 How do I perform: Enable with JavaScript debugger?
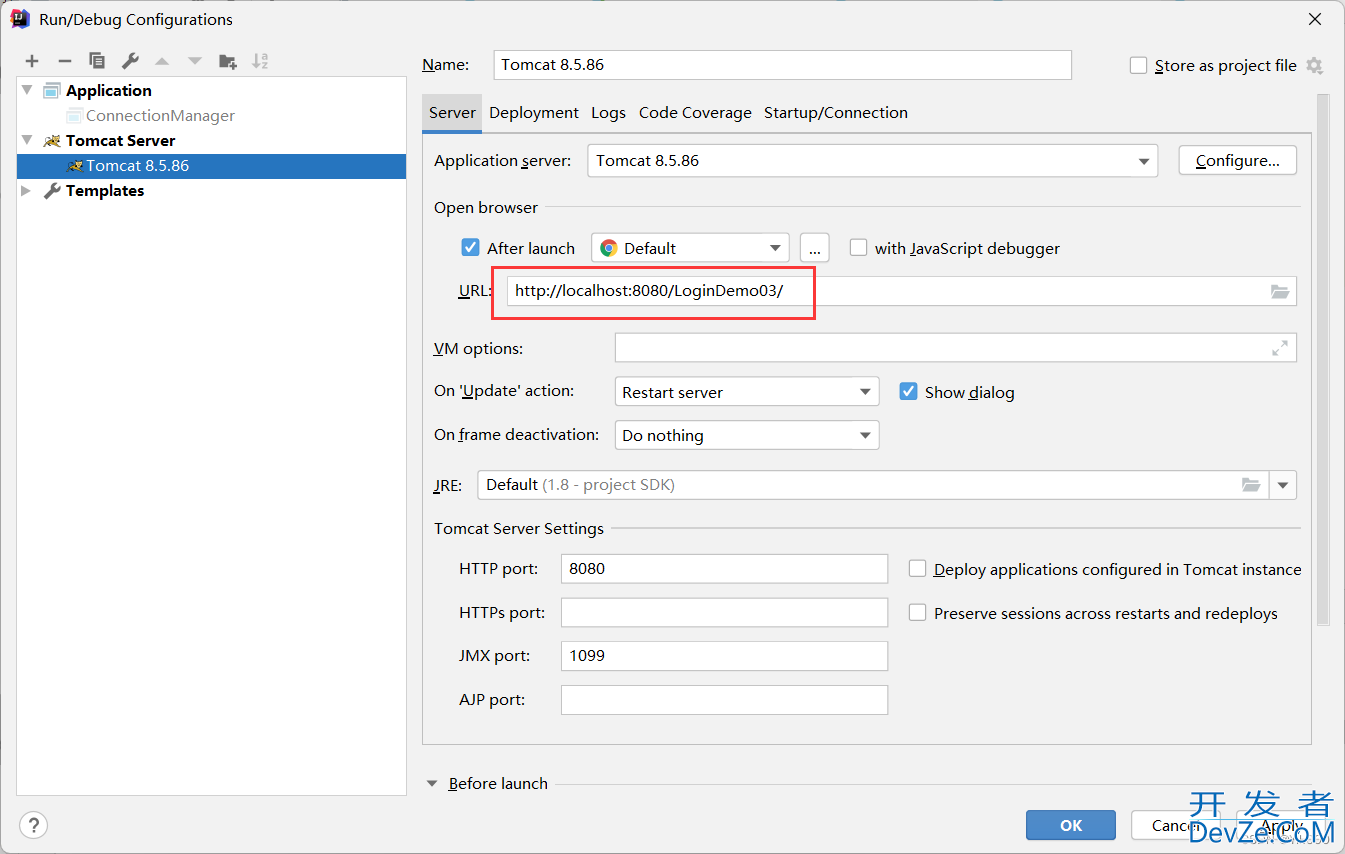click(x=858, y=248)
